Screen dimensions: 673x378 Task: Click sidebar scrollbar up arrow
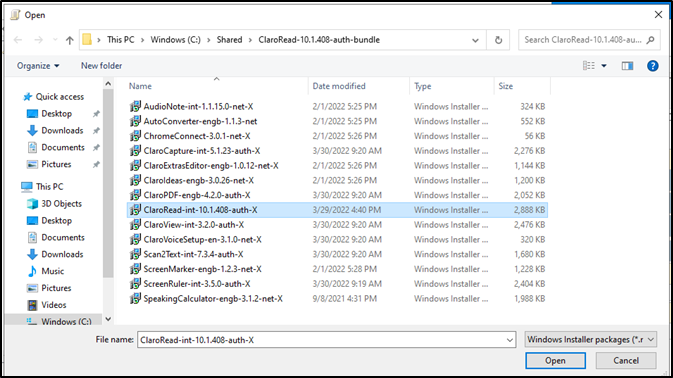pos(108,84)
